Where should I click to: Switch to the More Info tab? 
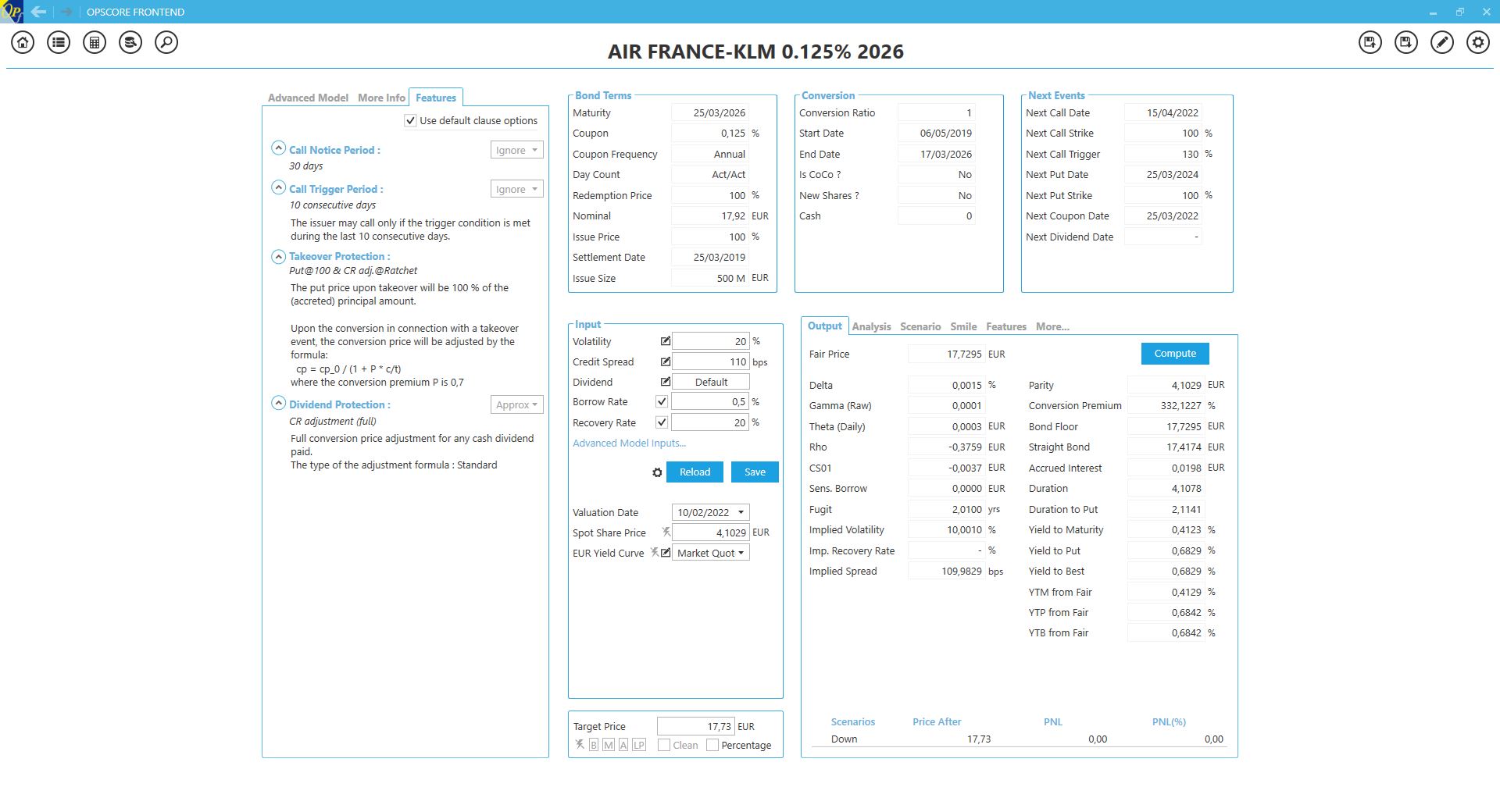coord(381,98)
